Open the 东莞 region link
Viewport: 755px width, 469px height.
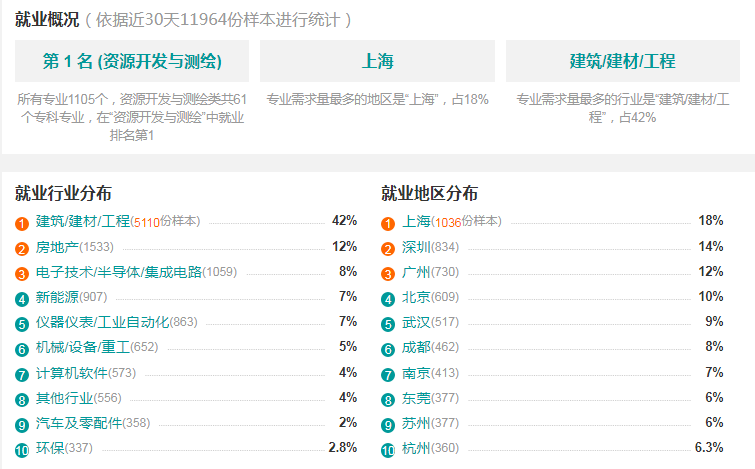coord(416,398)
